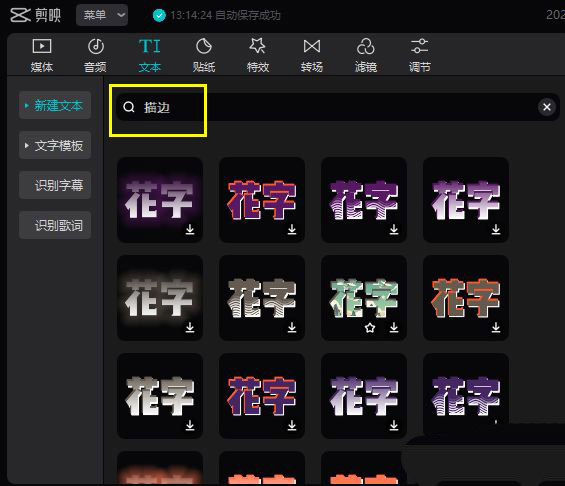This screenshot has width=565, height=486.
Task: Open the 音频 audio tab icon
Action: 95,46
